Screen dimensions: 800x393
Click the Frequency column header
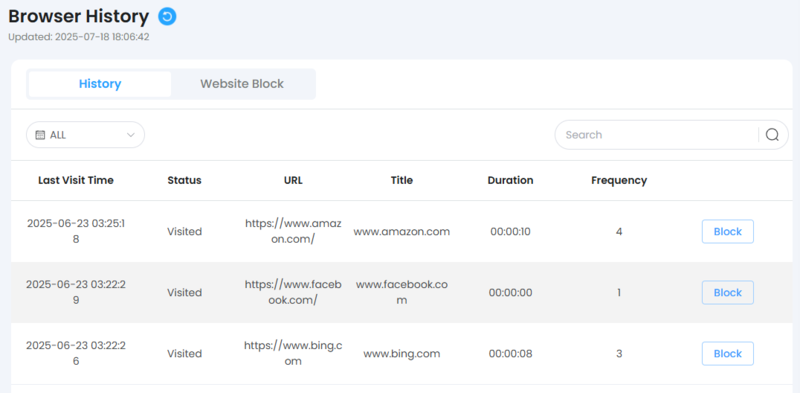619,180
